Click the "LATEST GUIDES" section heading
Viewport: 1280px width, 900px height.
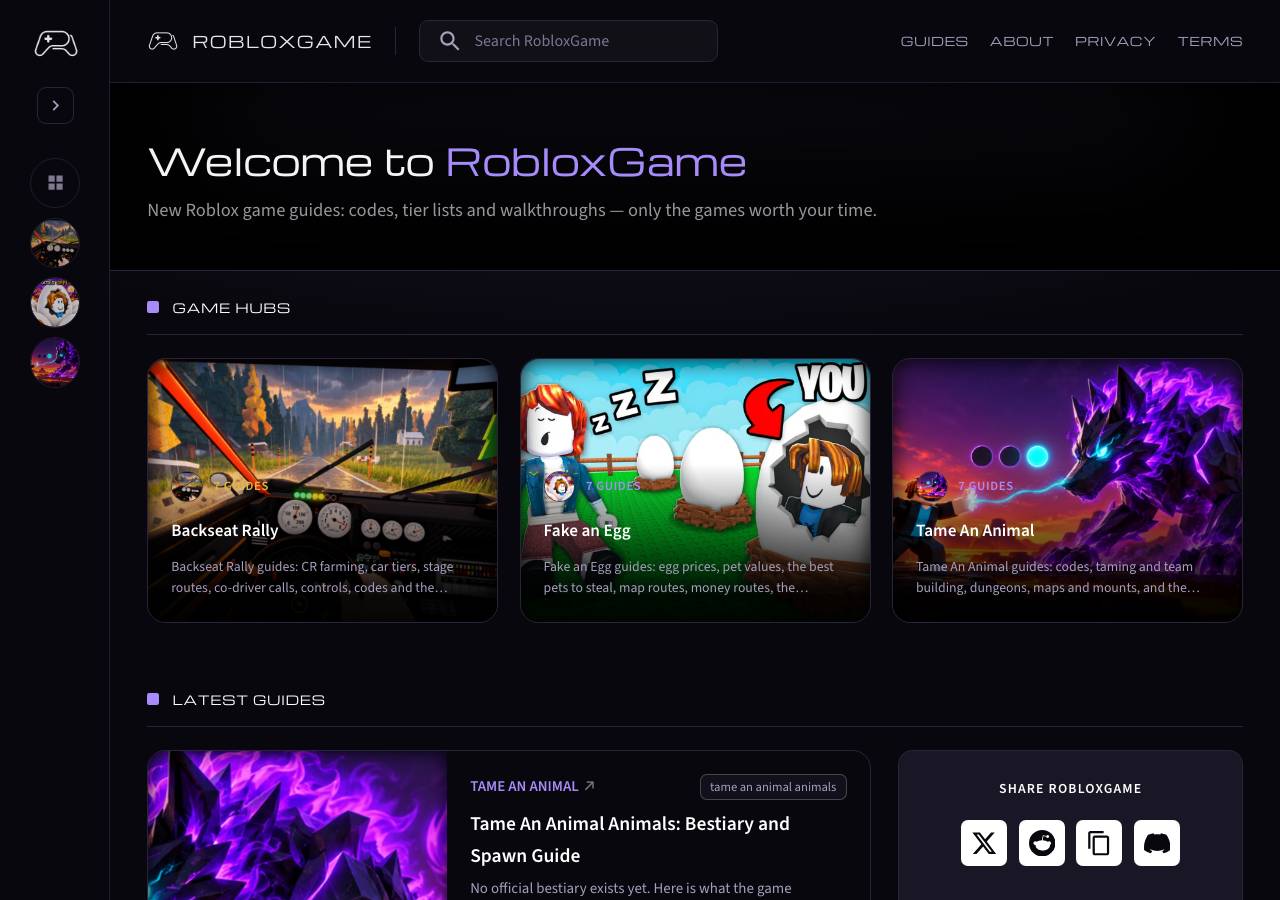[x=248, y=700]
